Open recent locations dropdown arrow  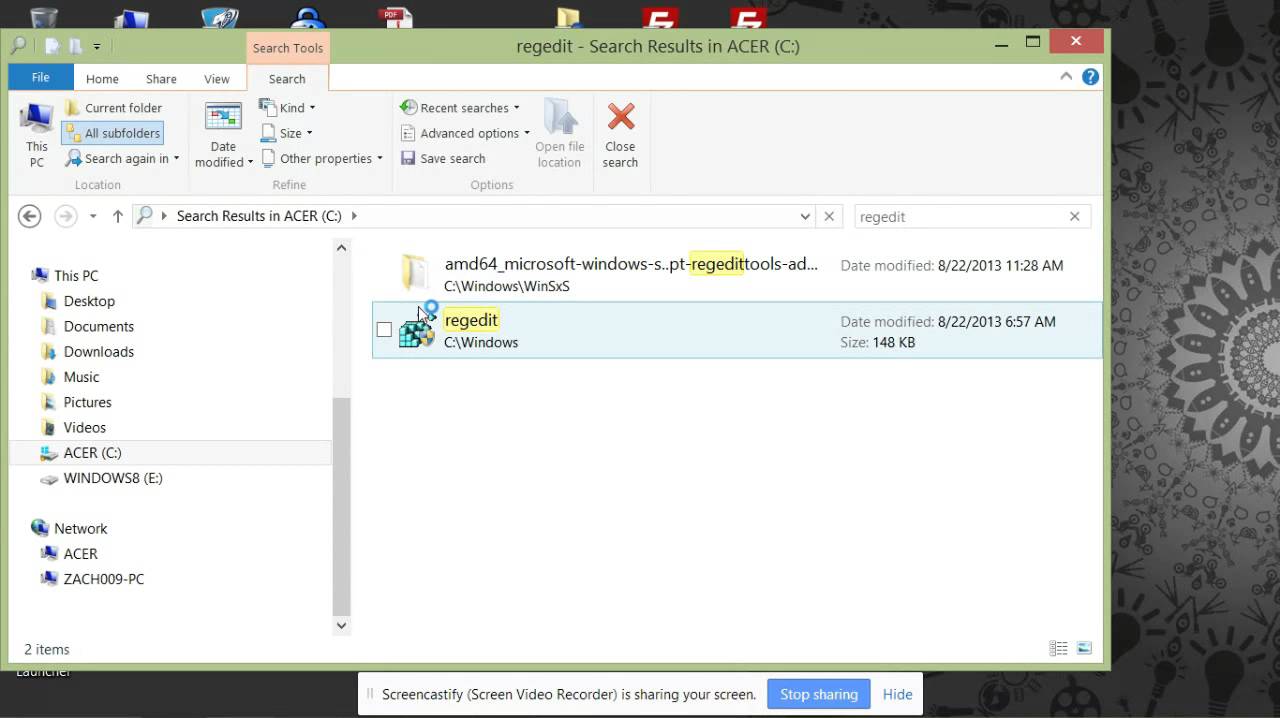(x=93, y=216)
